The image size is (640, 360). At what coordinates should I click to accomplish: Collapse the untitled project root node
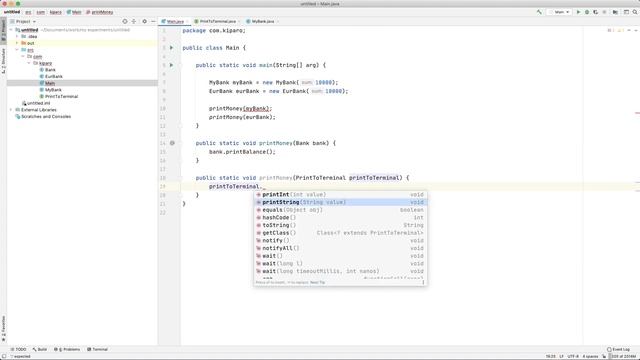(11, 30)
